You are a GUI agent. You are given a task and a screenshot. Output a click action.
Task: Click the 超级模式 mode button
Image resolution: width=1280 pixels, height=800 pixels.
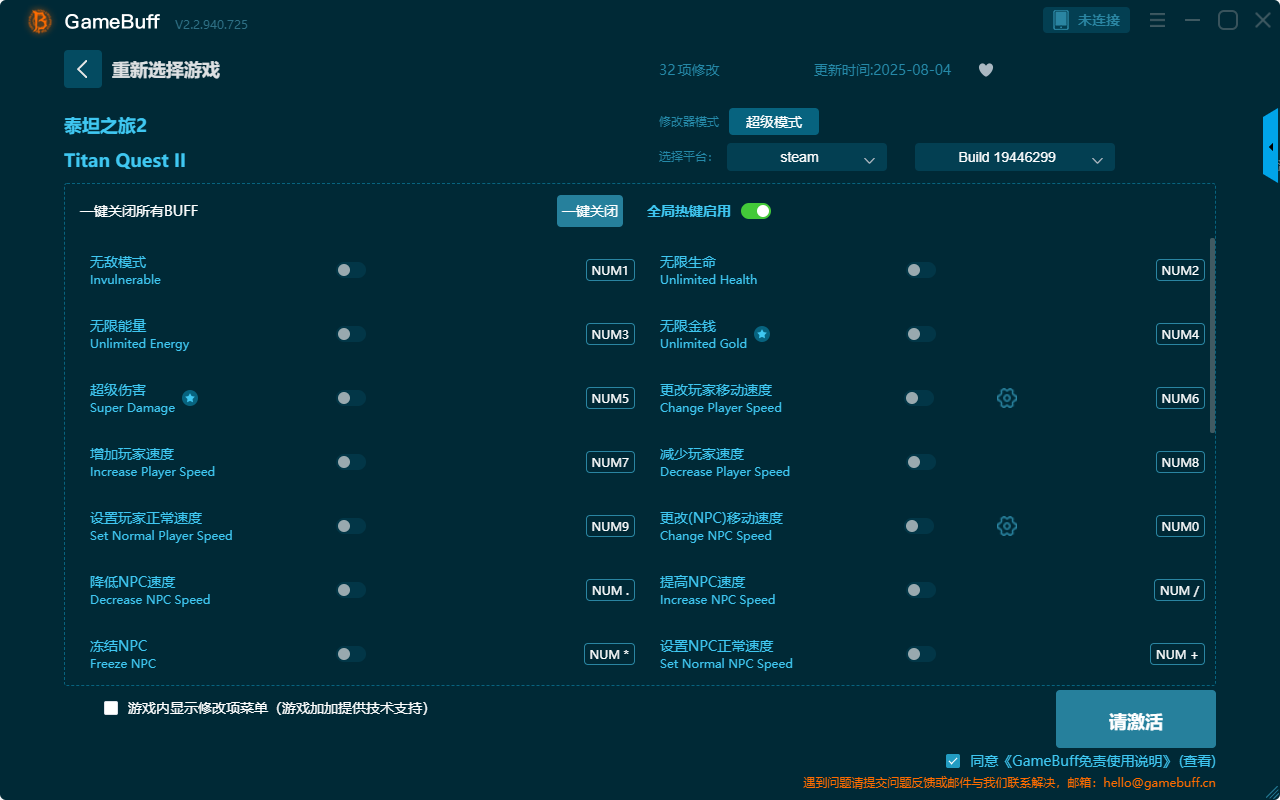pyautogui.click(x=774, y=122)
